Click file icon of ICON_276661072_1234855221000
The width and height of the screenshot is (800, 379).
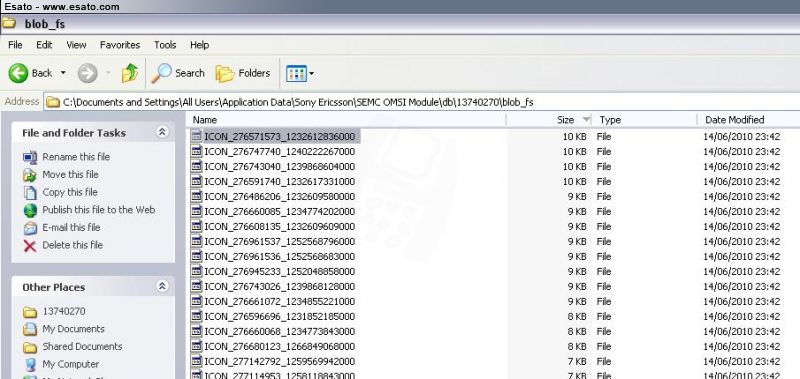196,301
